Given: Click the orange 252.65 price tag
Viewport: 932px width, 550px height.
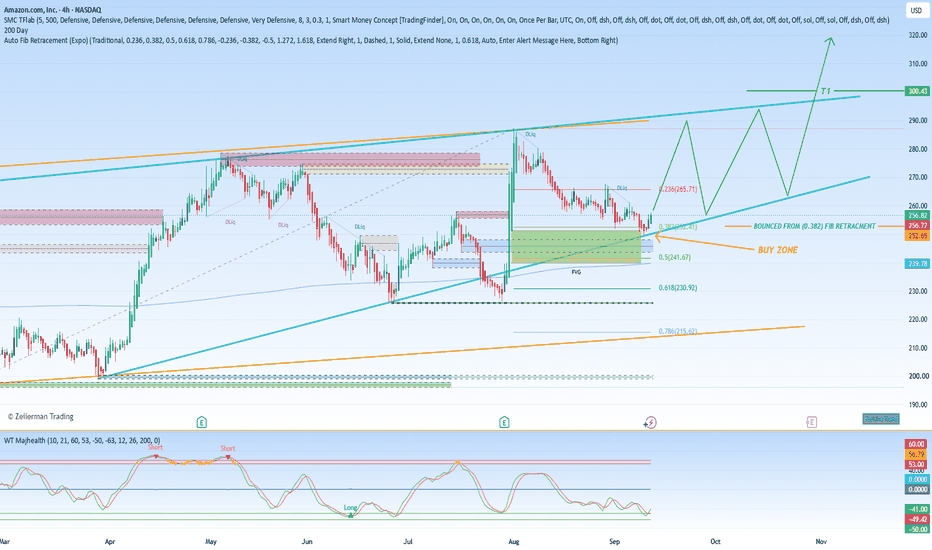Looking at the screenshot, I should point(917,235).
